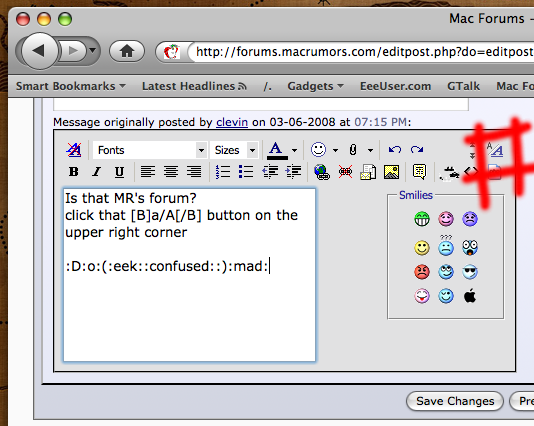The width and height of the screenshot is (534, 426).
Task: Insert image icon
Action: [x=391, y=172]
